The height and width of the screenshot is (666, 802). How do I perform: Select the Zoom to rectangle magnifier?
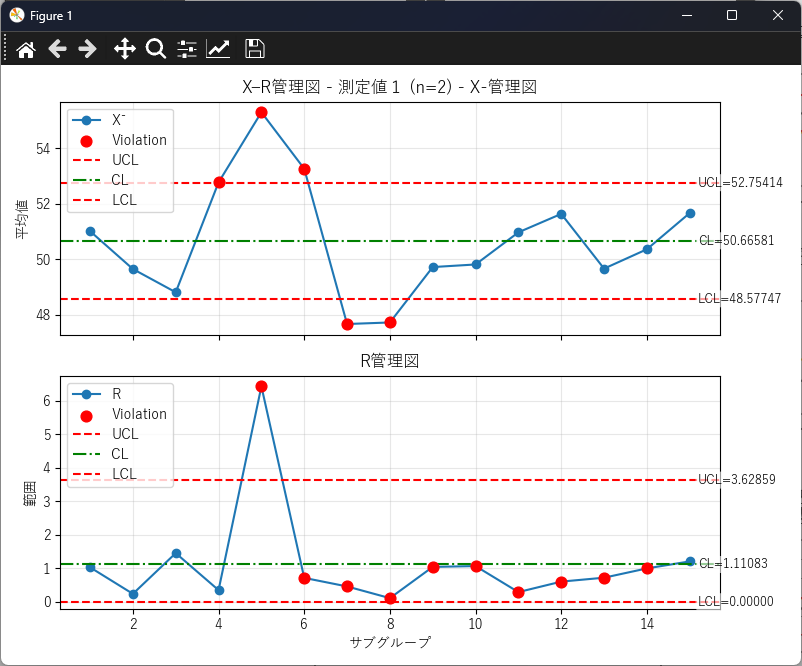(x=156, y=49)
